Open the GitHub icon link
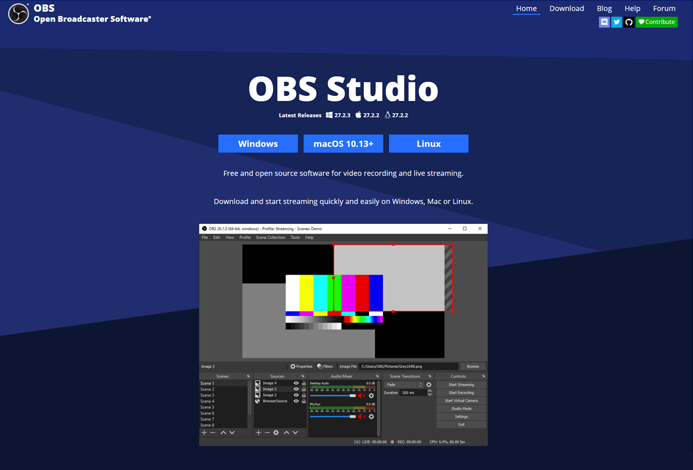Screen dimensions: 693x470 click(629, 22)
